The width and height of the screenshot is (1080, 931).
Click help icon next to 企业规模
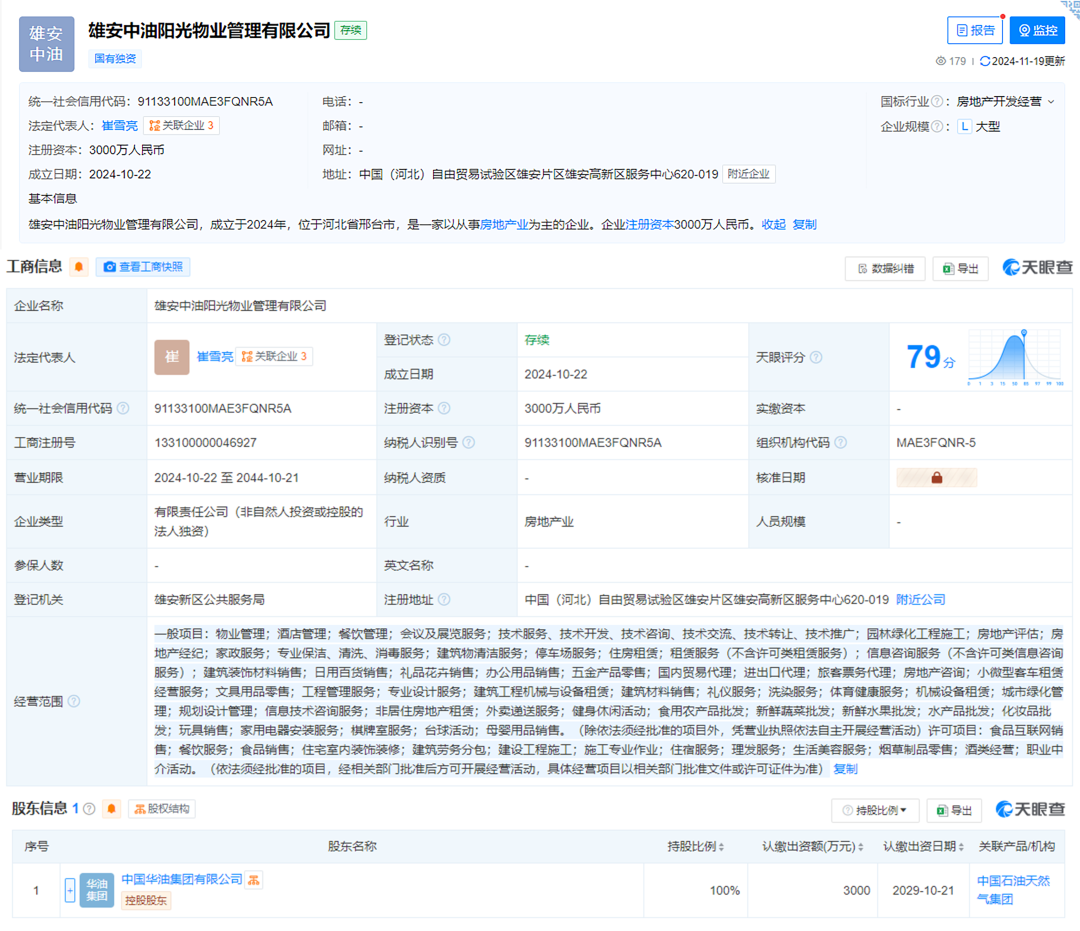[x=937, y=126]
